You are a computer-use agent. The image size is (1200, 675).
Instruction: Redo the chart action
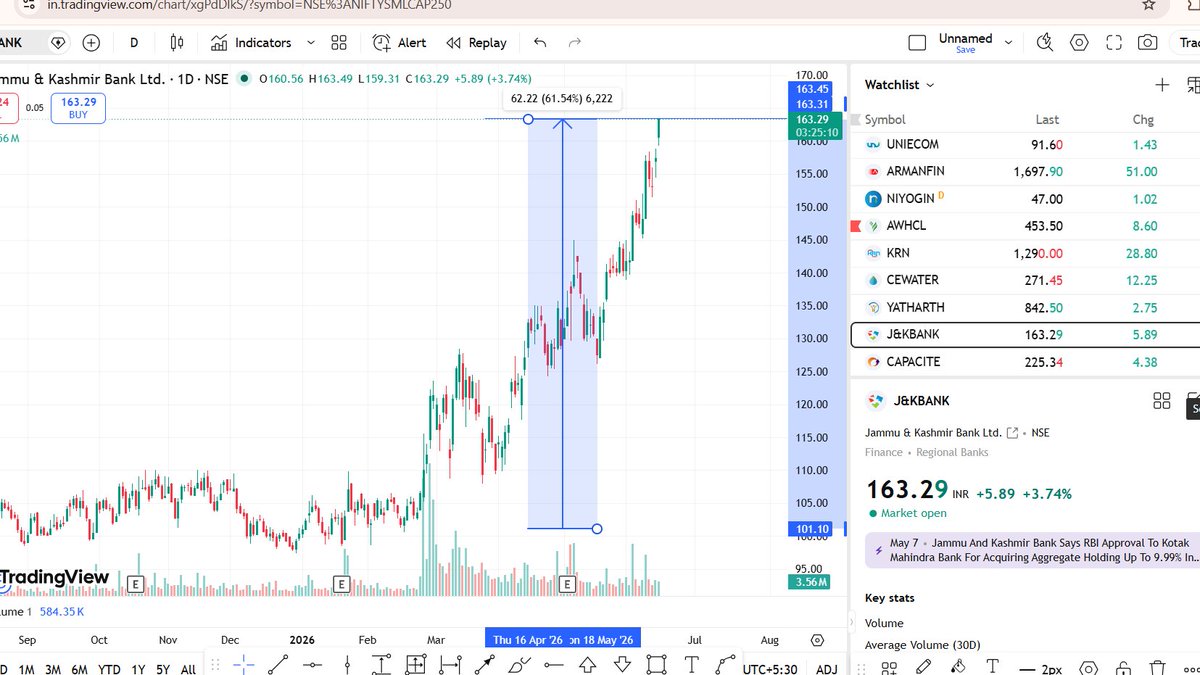[575, 43]
